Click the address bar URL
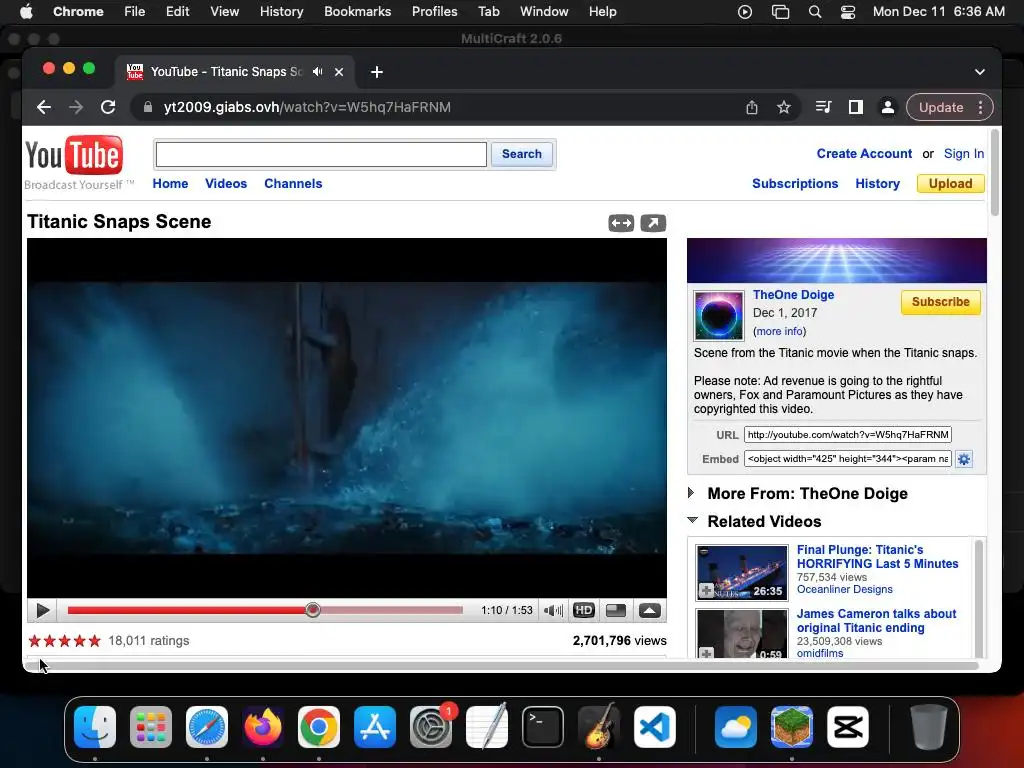This screenshot has width=1024, height=768. tap(307, 107)
